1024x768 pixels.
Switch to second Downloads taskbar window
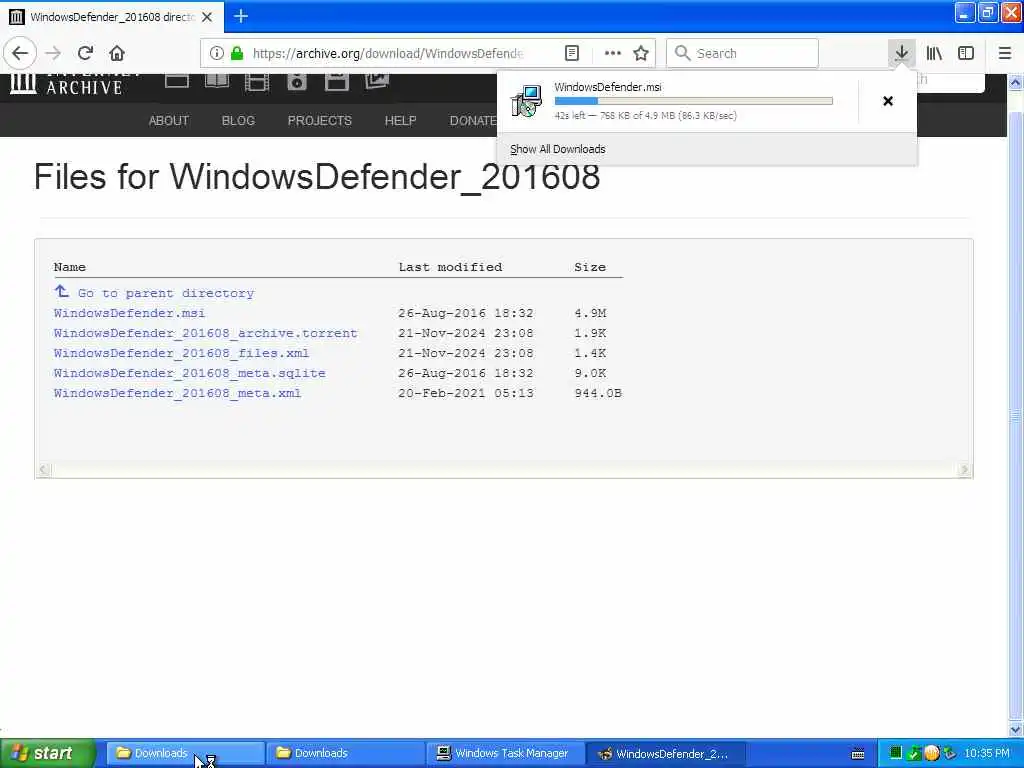(x=344, y=753)
